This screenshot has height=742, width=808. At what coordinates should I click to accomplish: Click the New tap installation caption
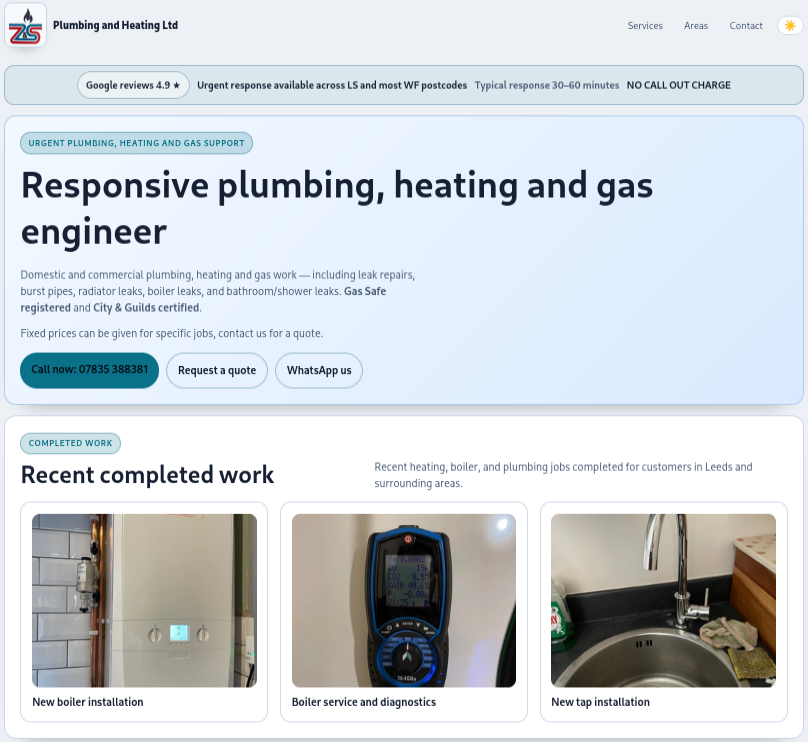[x=600, y=702]
